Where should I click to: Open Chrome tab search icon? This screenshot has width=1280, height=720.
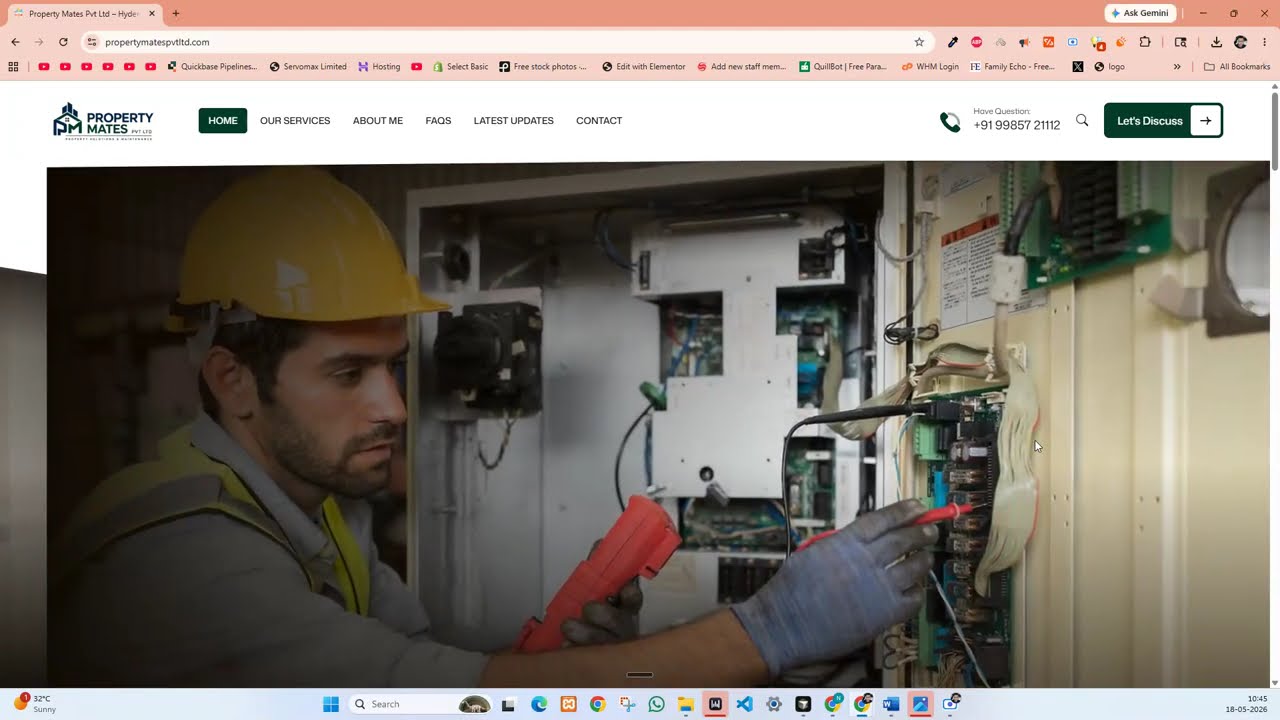1181,42
